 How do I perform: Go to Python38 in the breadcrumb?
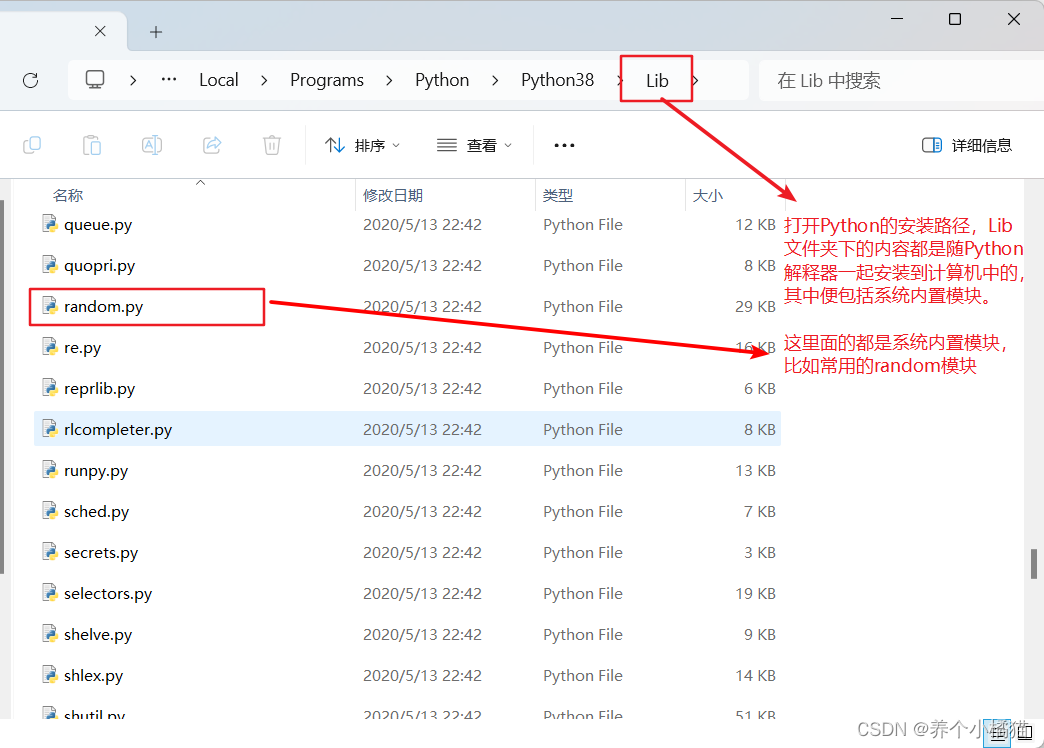[557, 80]
